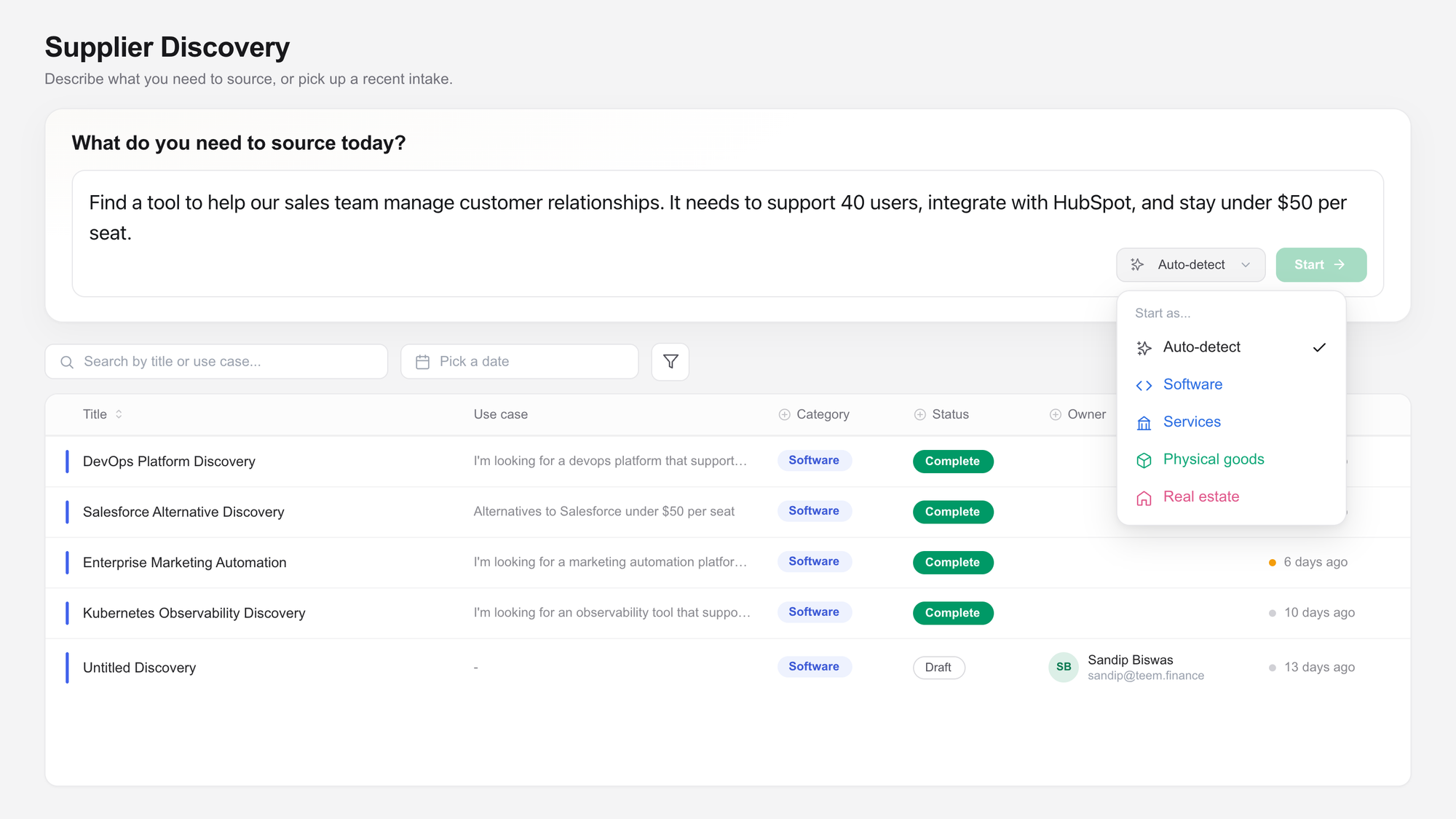The image size is (1456, 819).
Task: Click the SB avatar for Sandip Biswas
Action: (1063, 667)
